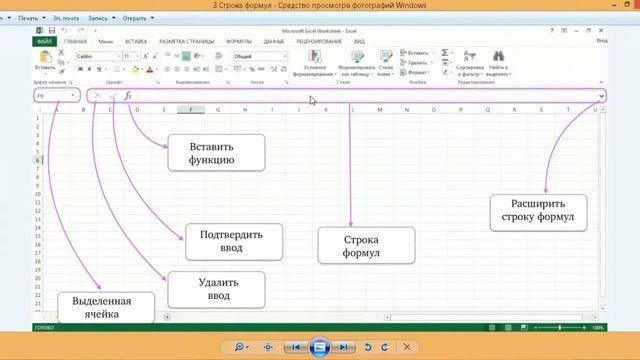Click the Format Painter brush icon

click(x=61, y=71)
